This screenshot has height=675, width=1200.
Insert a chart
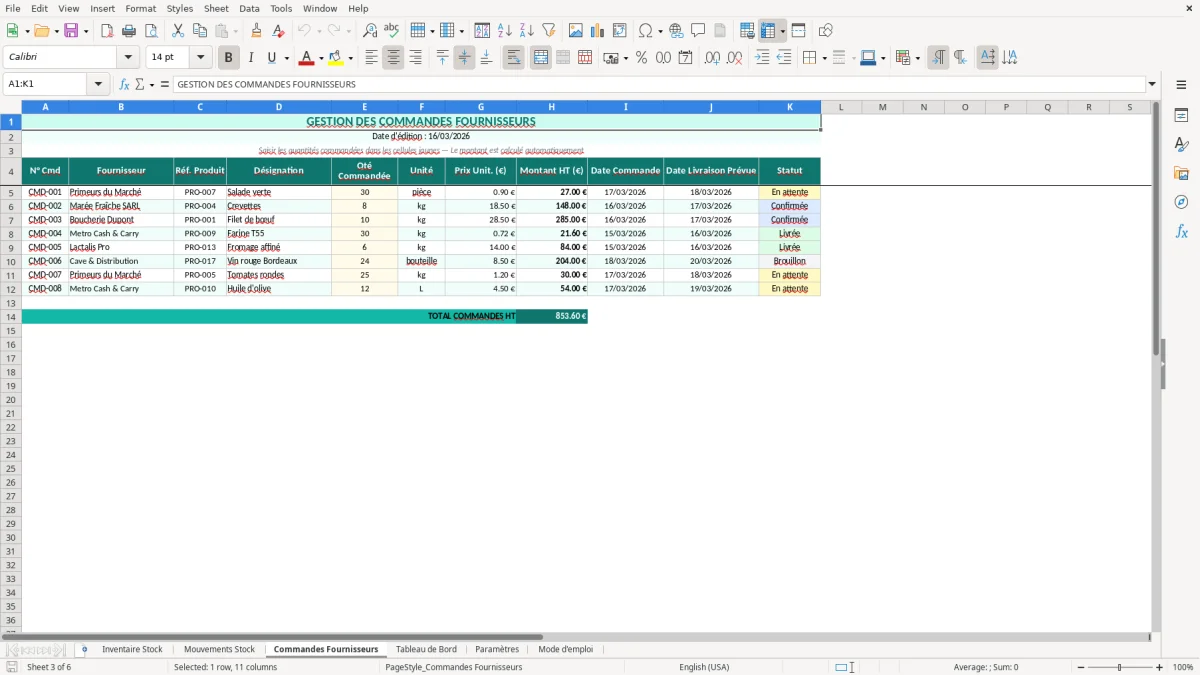(x=598, y=31)
